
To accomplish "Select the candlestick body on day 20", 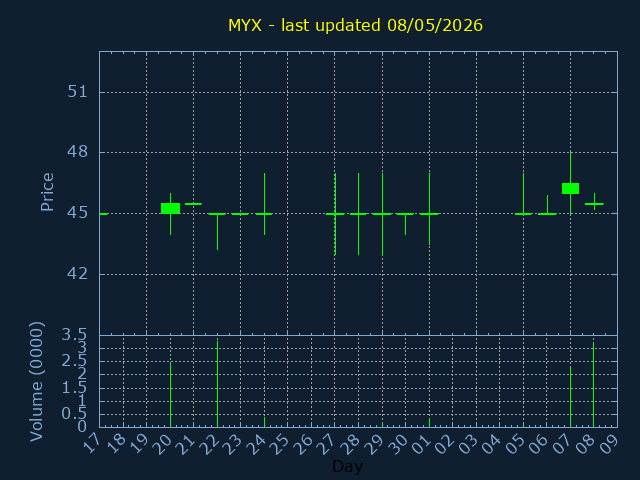I will [171, 208].
